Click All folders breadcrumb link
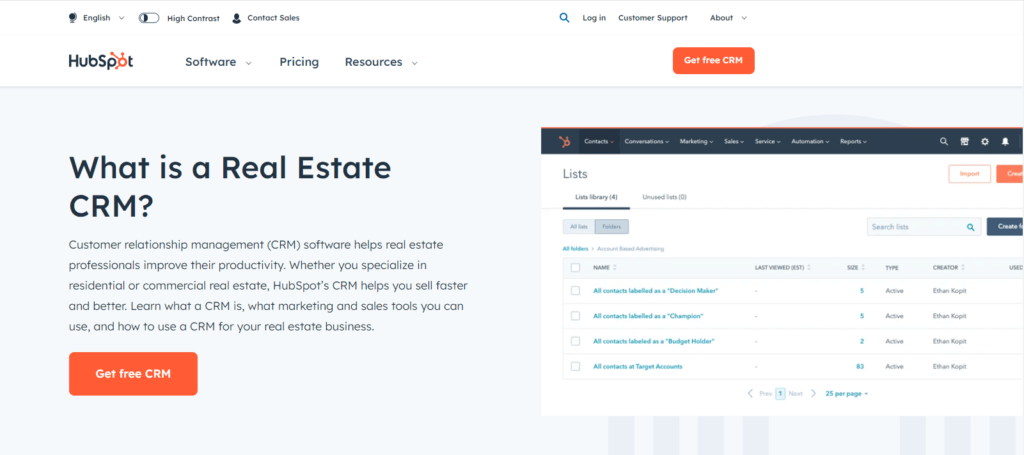Image resolution: width=1024 pixels, height=455 pixels. click(x=575, y=249)
